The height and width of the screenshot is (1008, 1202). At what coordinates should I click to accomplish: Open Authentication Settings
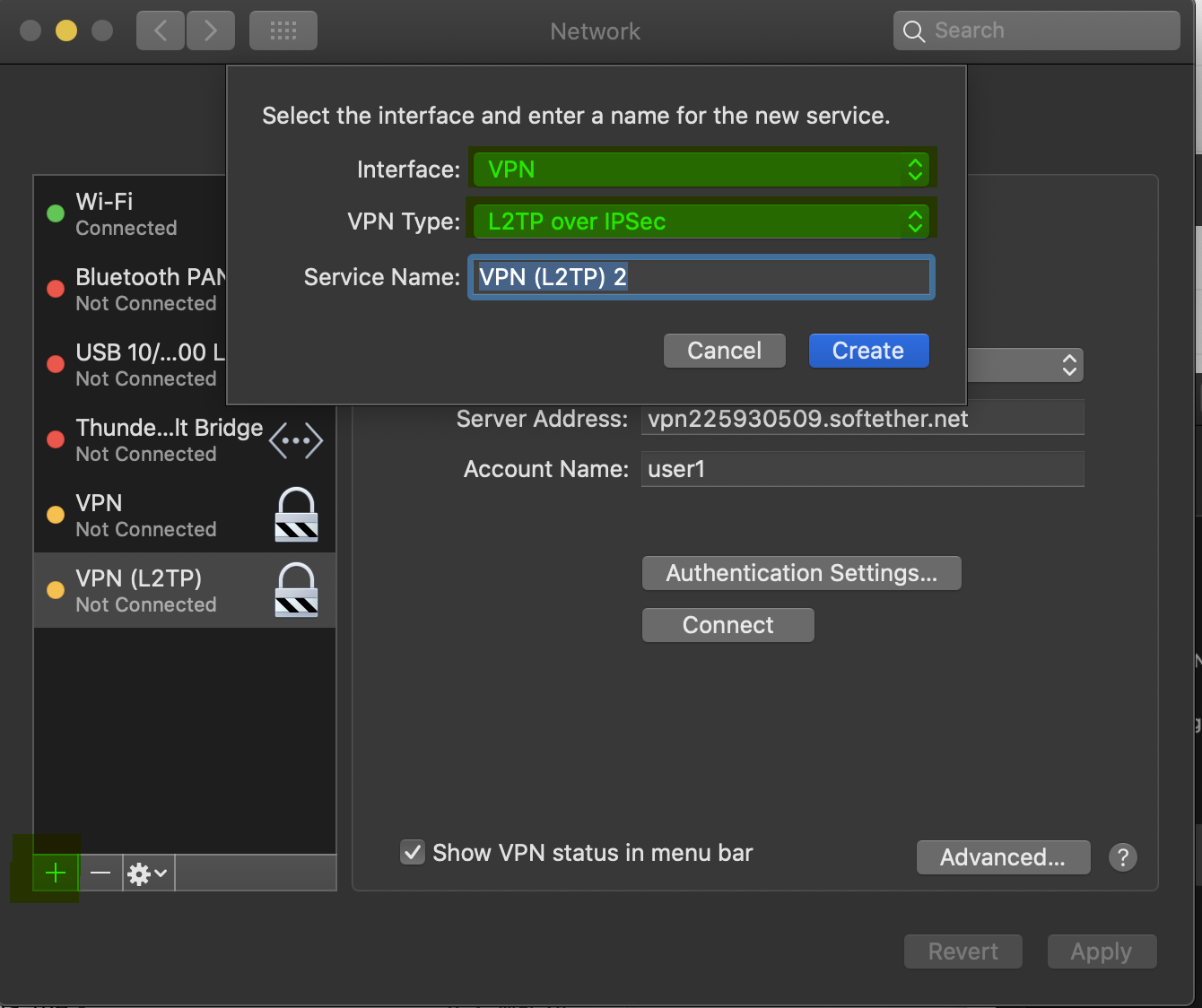point(802,573)
